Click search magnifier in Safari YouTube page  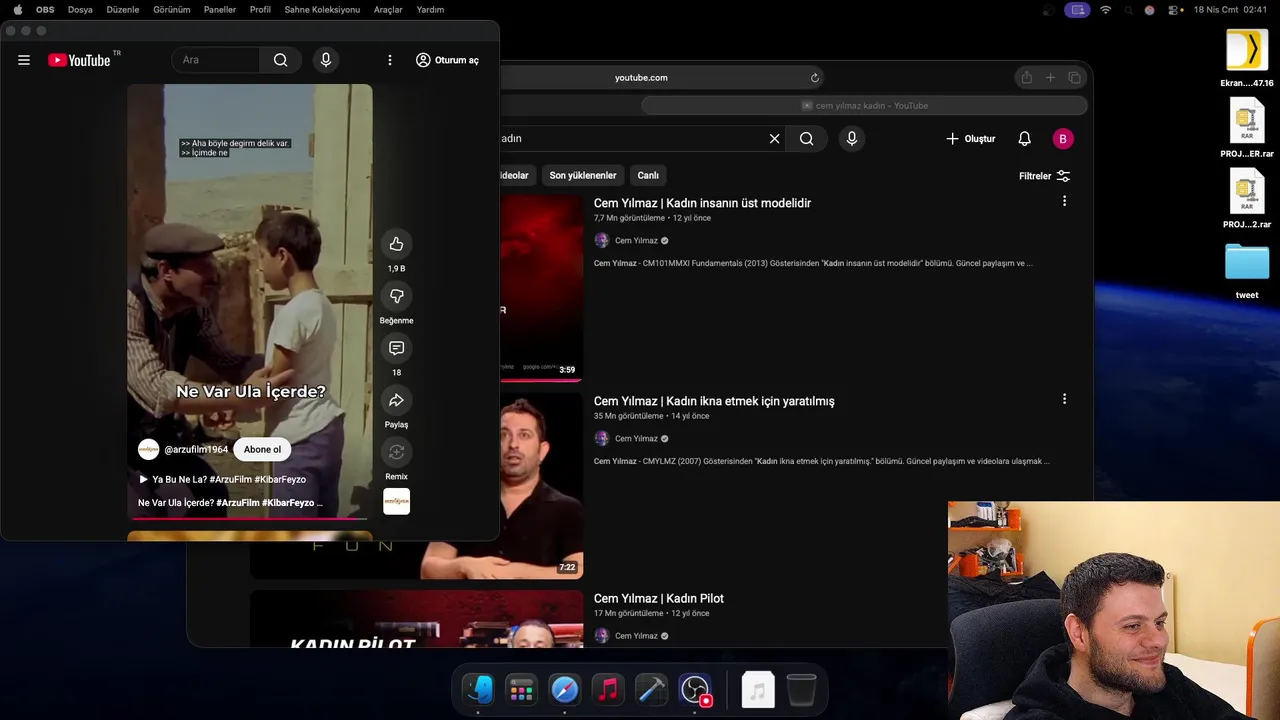[x=807, y=139]
